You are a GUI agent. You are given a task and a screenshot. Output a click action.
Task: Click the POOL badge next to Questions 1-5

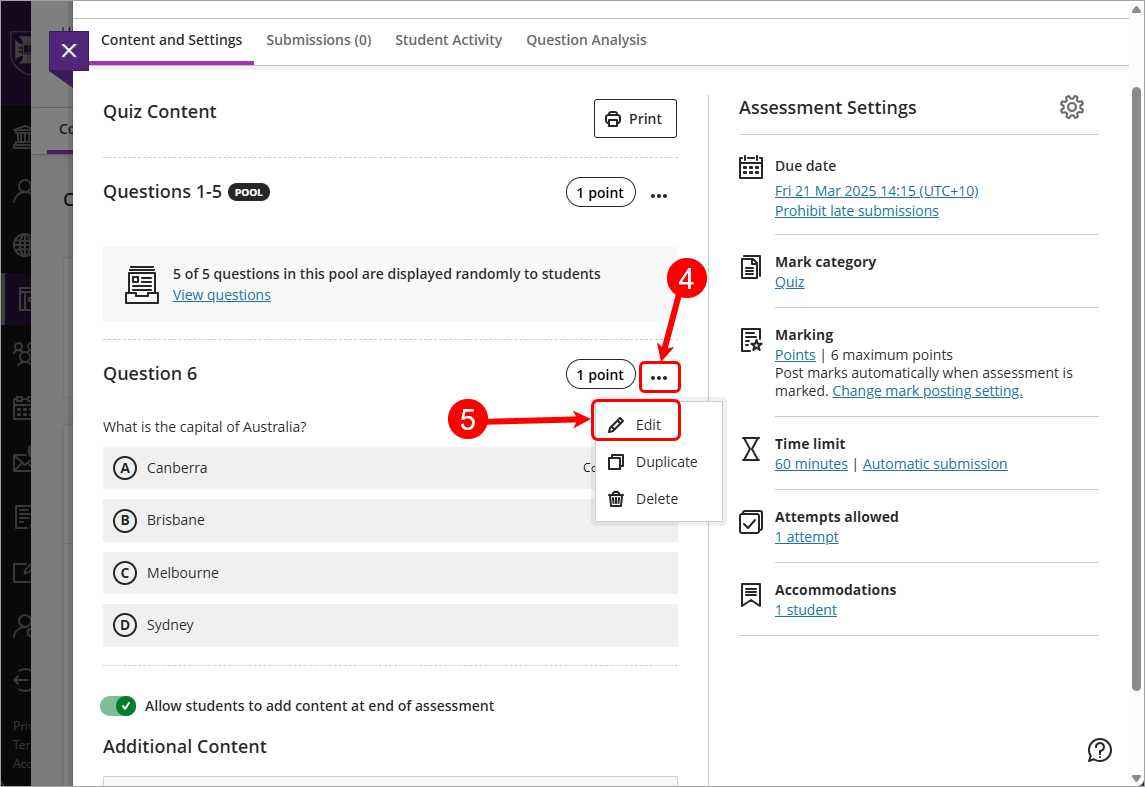point(249,193)
